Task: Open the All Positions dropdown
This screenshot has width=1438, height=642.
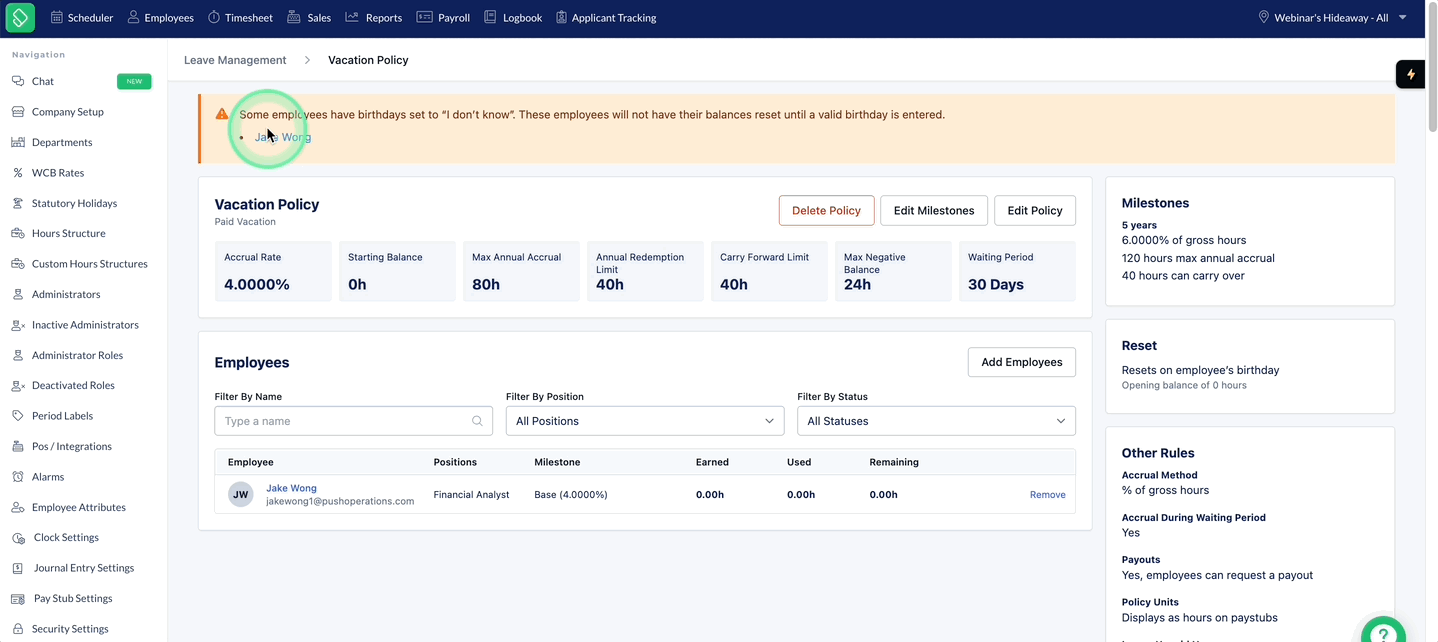Action: 645,421
